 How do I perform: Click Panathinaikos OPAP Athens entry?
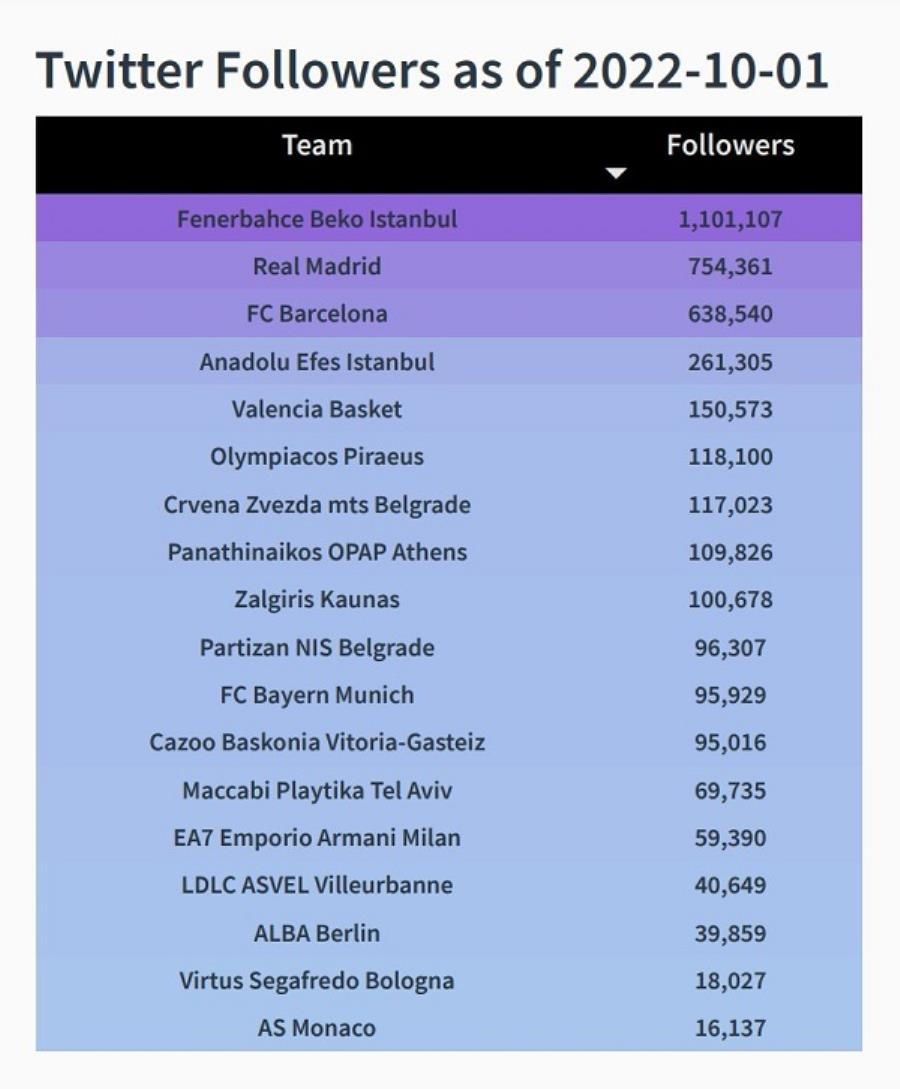point(317,552)
